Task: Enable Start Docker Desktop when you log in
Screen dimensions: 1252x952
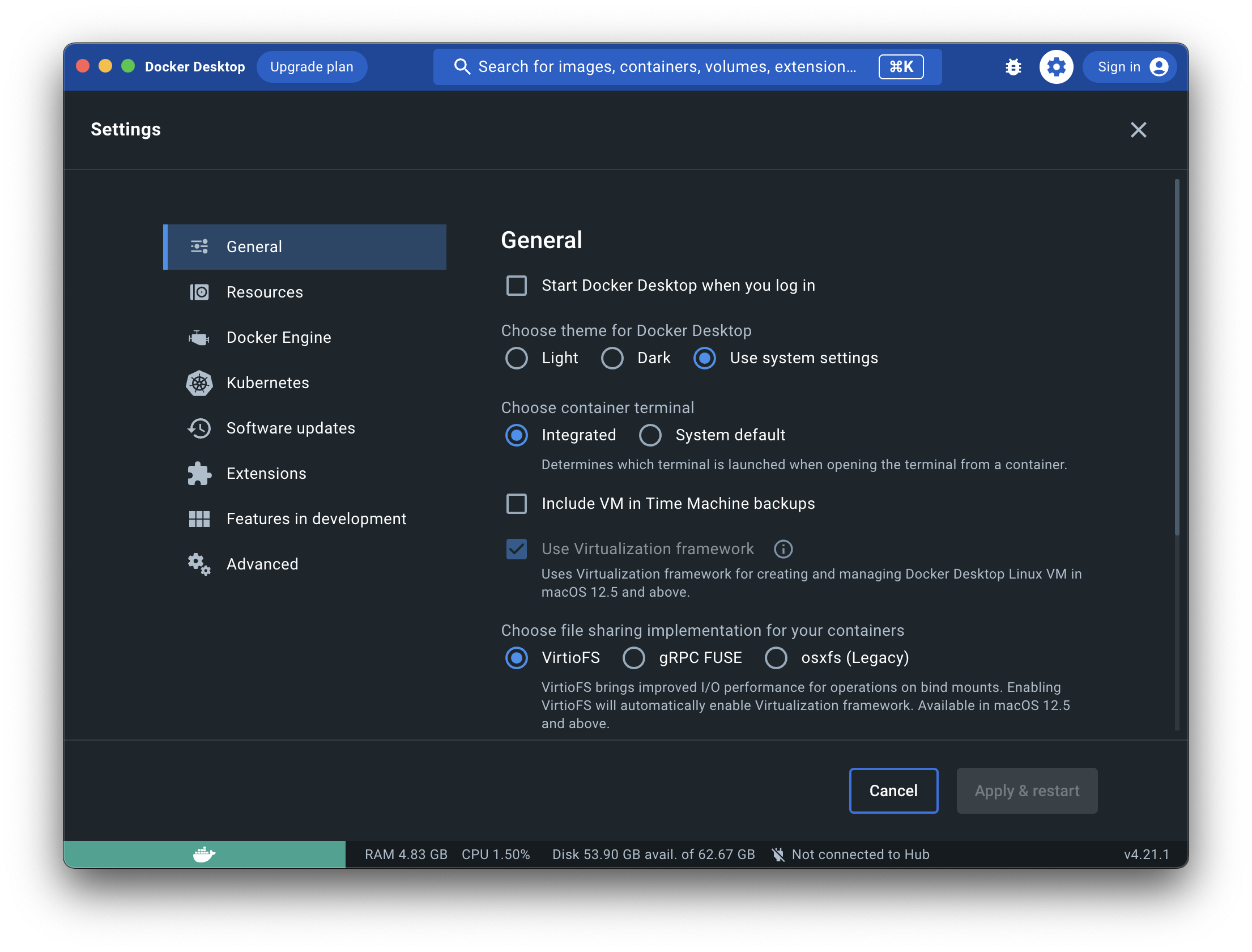Action: point(517,286)
